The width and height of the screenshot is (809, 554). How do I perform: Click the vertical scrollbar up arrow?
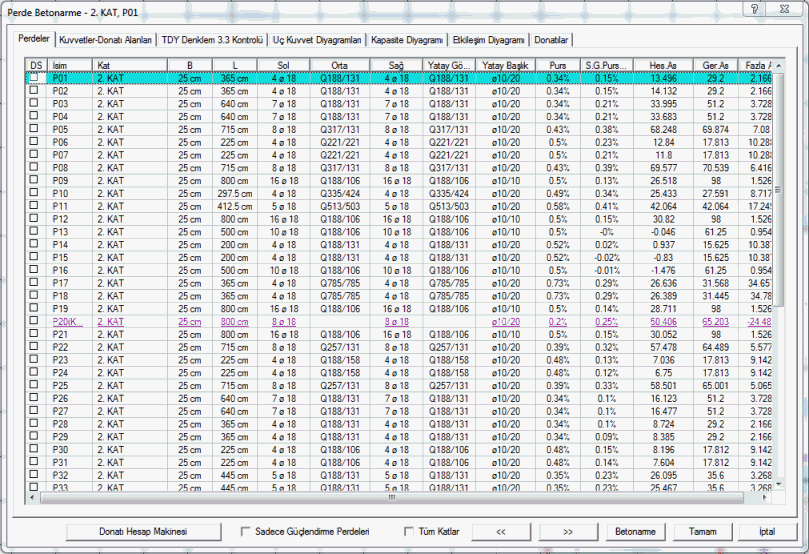[x=779, y=66]
